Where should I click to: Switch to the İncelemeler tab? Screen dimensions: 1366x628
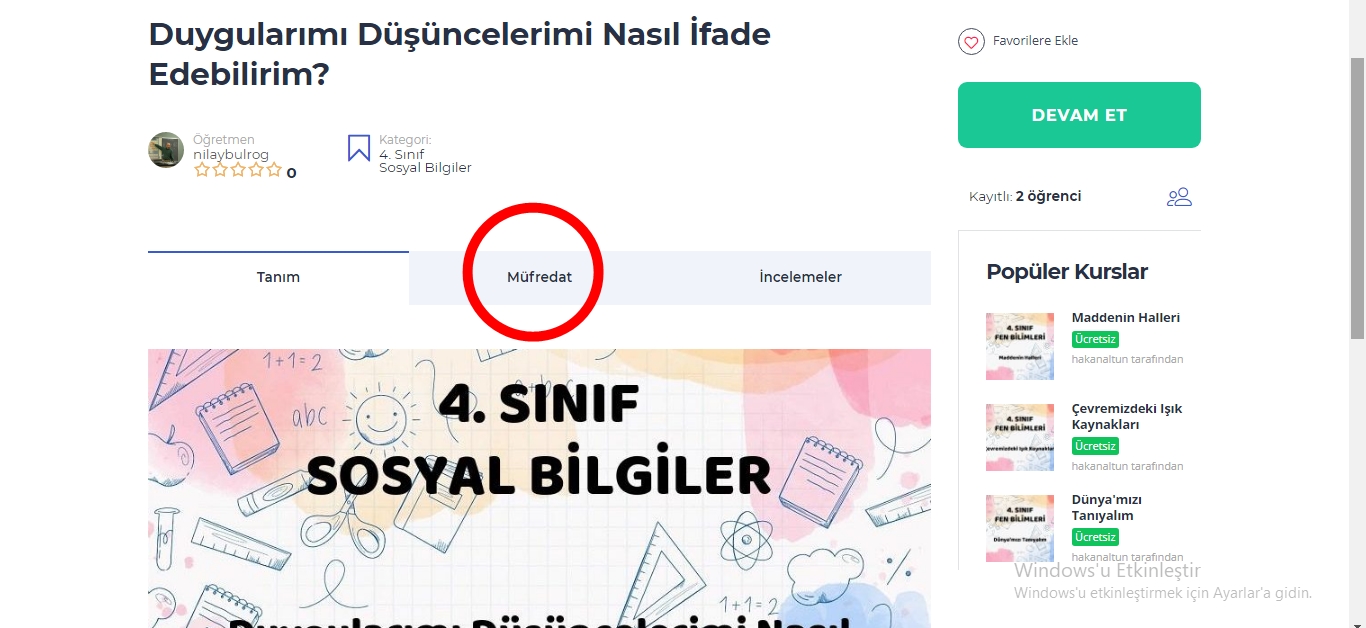point(801,277)
